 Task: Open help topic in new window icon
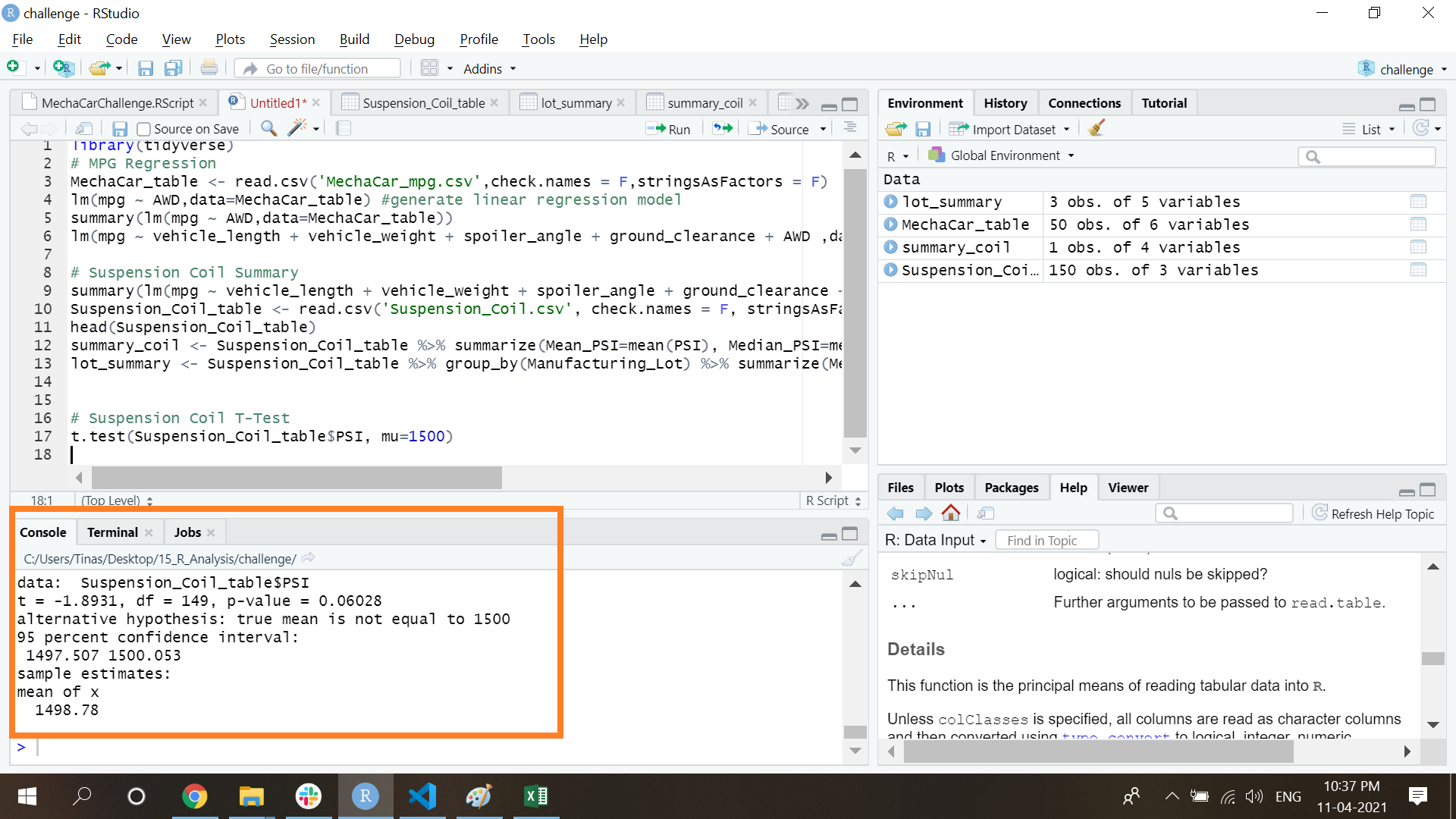(985, 513)
